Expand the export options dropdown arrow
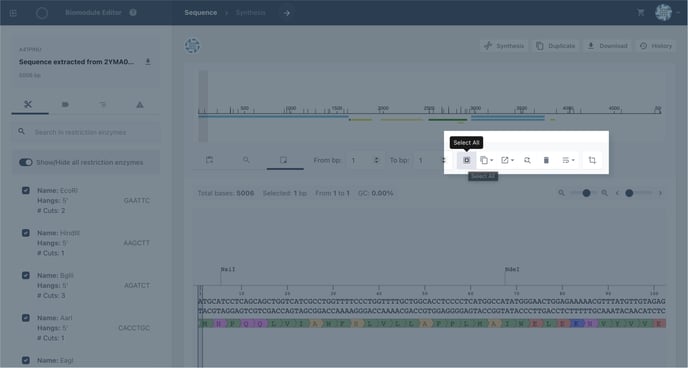The width and height of the screenshot is (688, 368). tap(512, 161)
